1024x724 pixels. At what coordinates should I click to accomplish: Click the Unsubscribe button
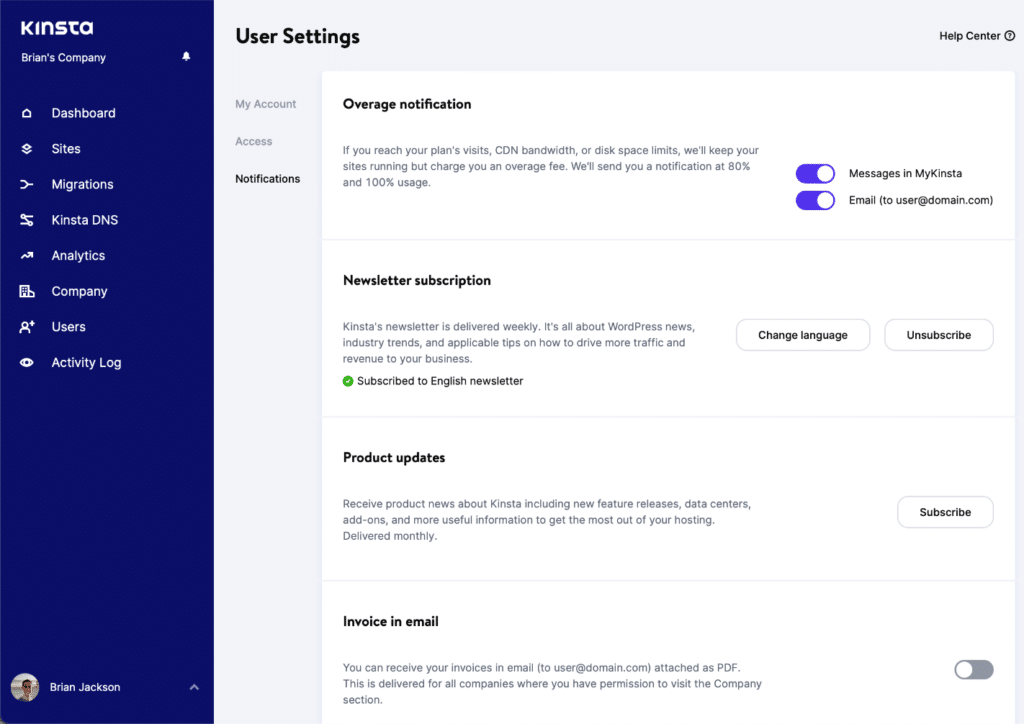pyautogui.click(x=938, y=335)
